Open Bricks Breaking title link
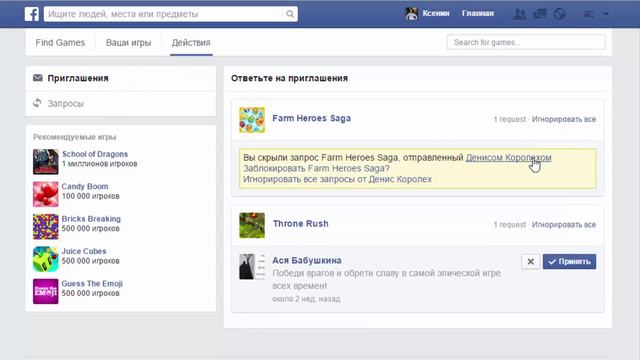This screenshot has width=640, height=360. point(91,219)
